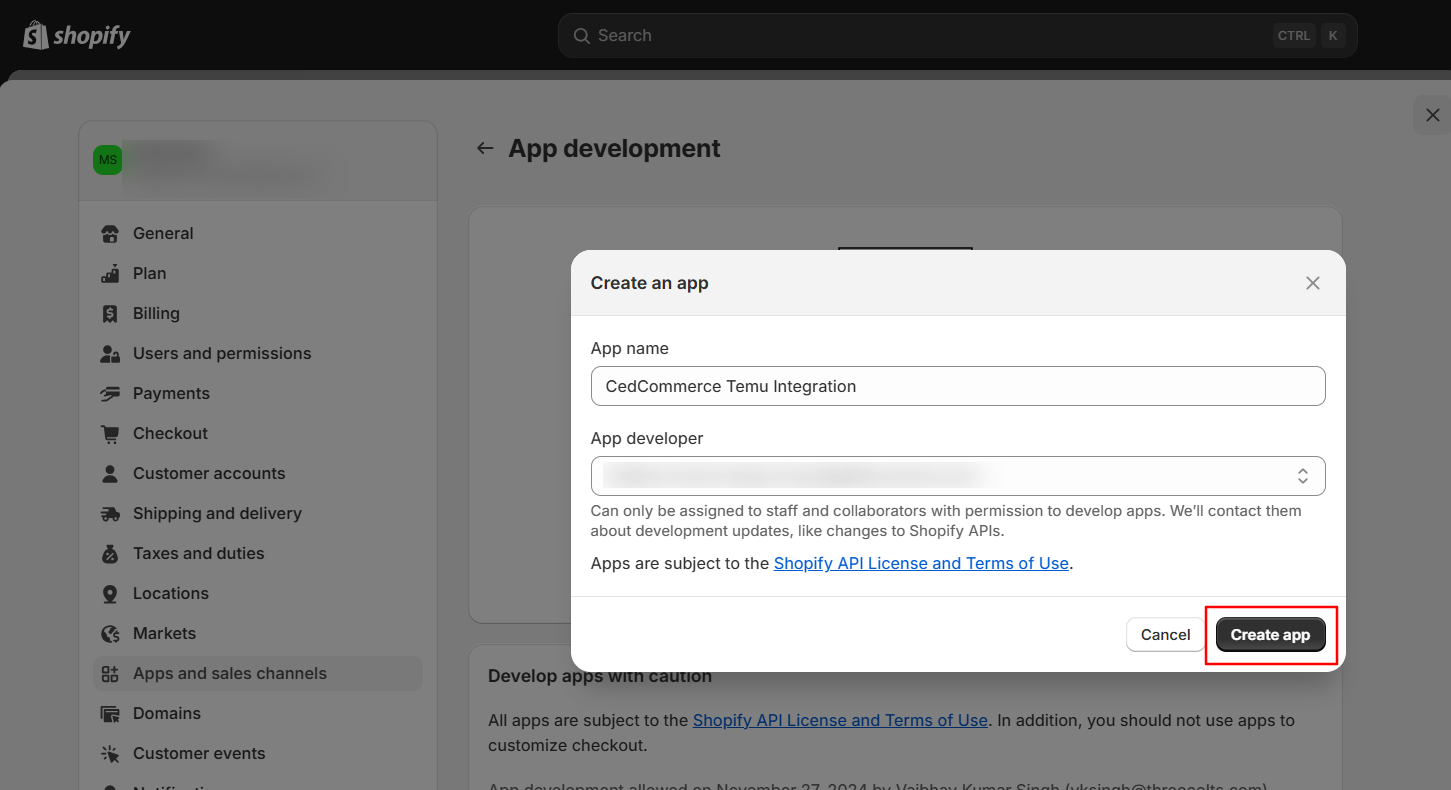The image size is (1451, 790).
Task: Open the API License link under Develop apps with caution
Action: pyautogui.click(x=840, y=720)
